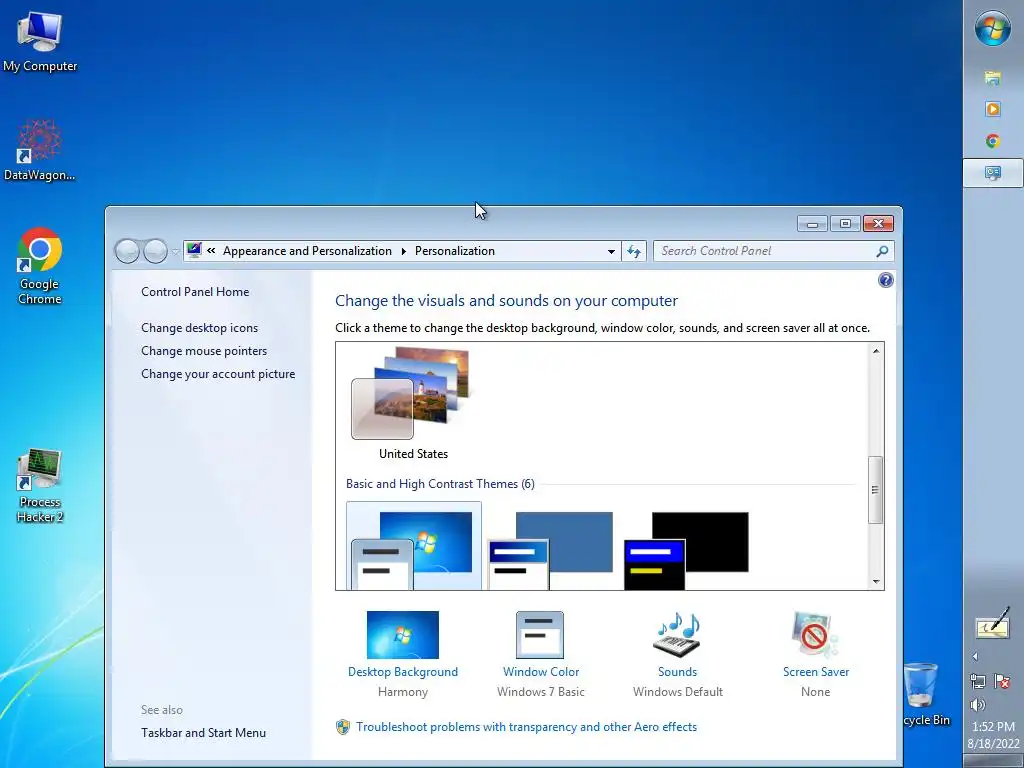Open the Action Center flag icon
This screenshot has height=768, width=1024.
coord(1002,681)
